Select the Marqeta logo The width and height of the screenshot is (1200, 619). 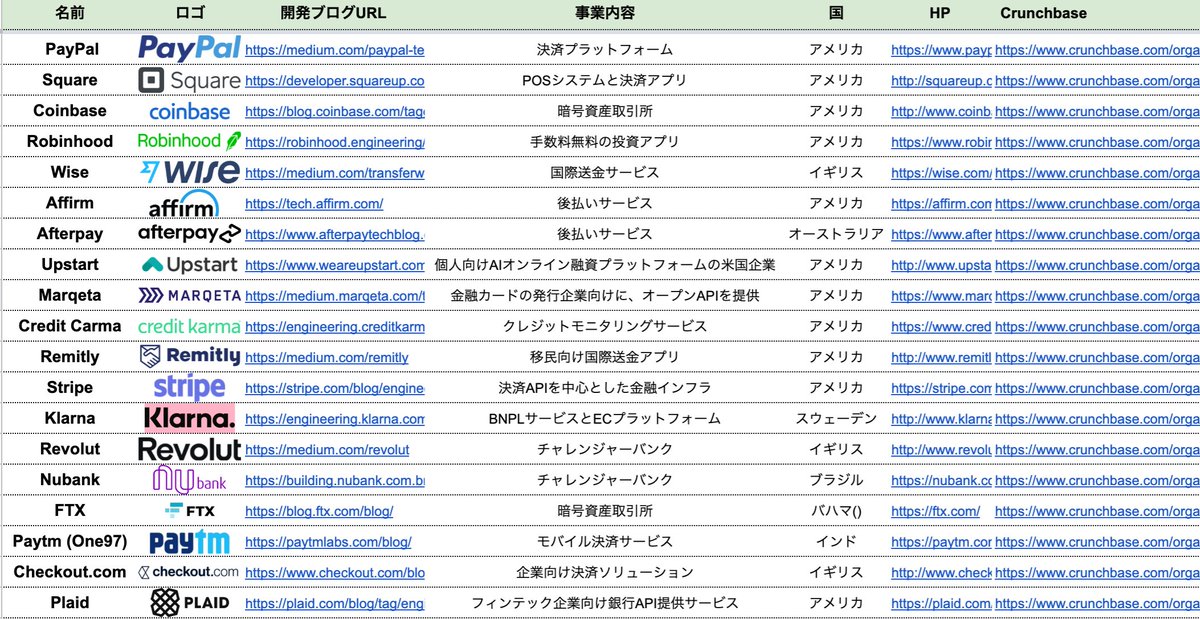[x=190, y=296]
